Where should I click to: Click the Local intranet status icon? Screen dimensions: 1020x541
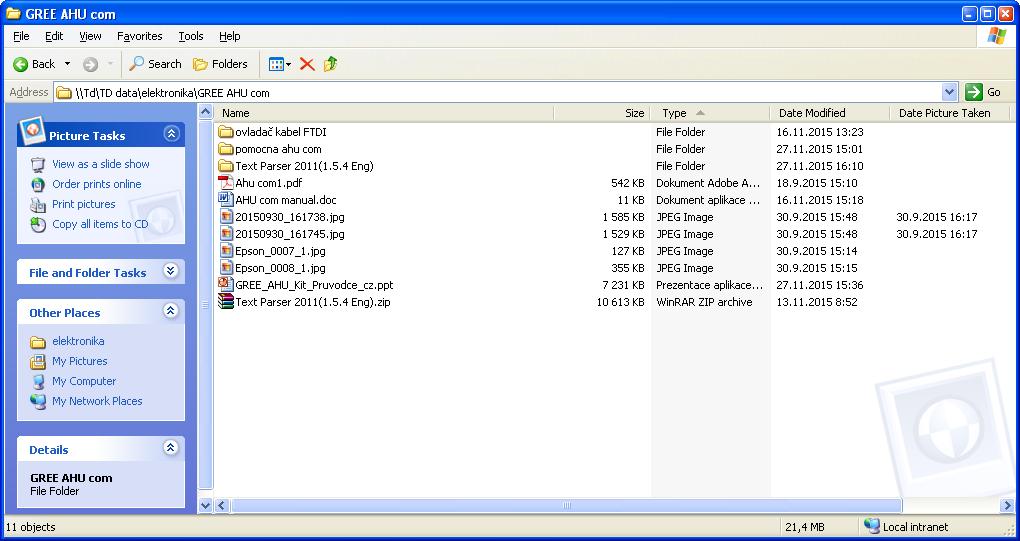[x=871, y=526]
